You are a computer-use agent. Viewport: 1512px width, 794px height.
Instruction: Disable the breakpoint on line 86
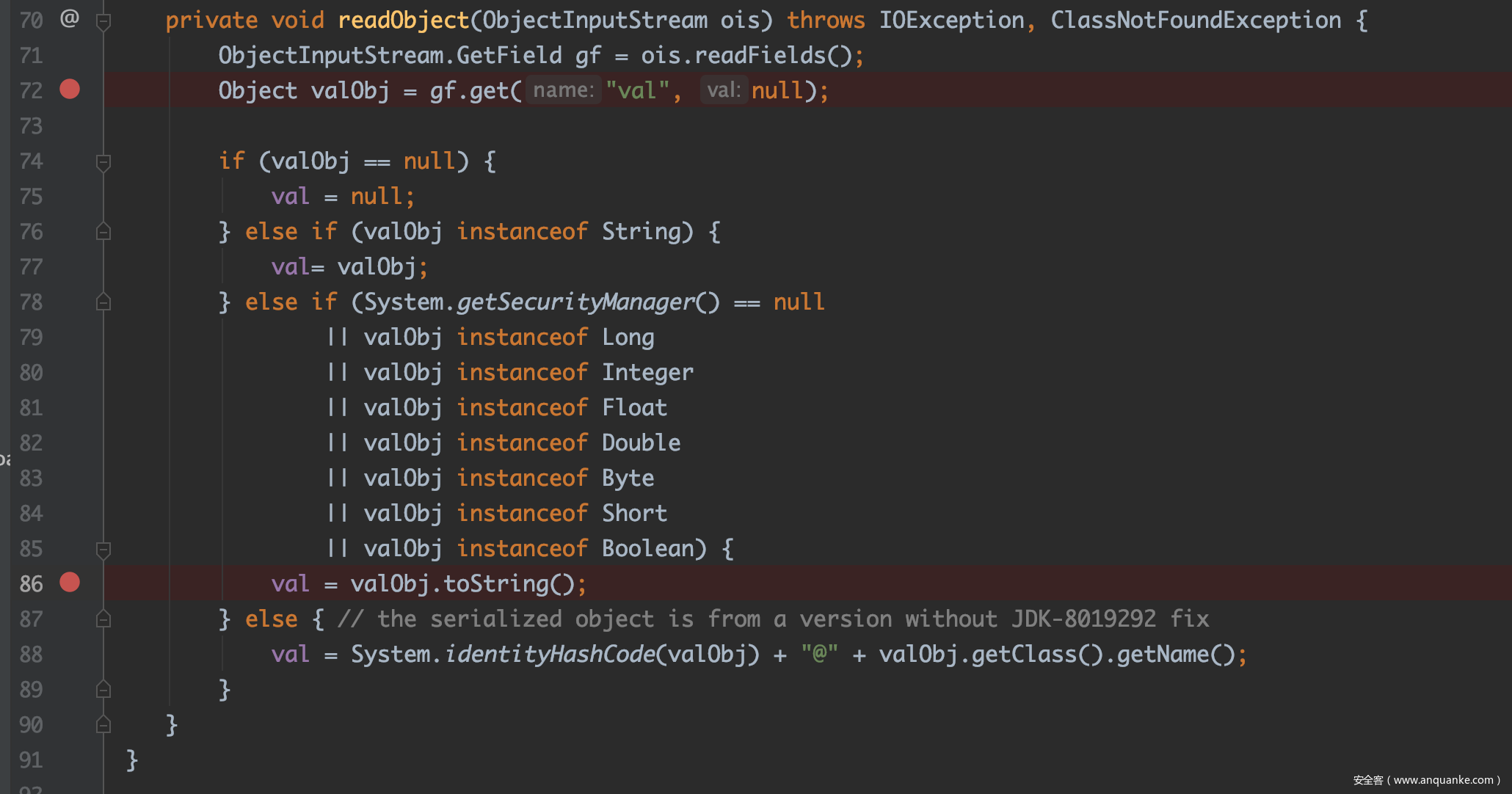click(x=70, y=583)
